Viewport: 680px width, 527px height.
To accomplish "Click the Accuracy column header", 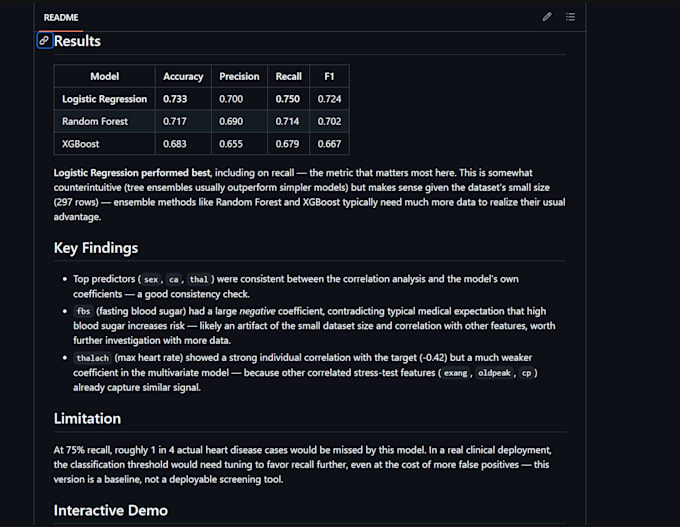I will (183, 76).
